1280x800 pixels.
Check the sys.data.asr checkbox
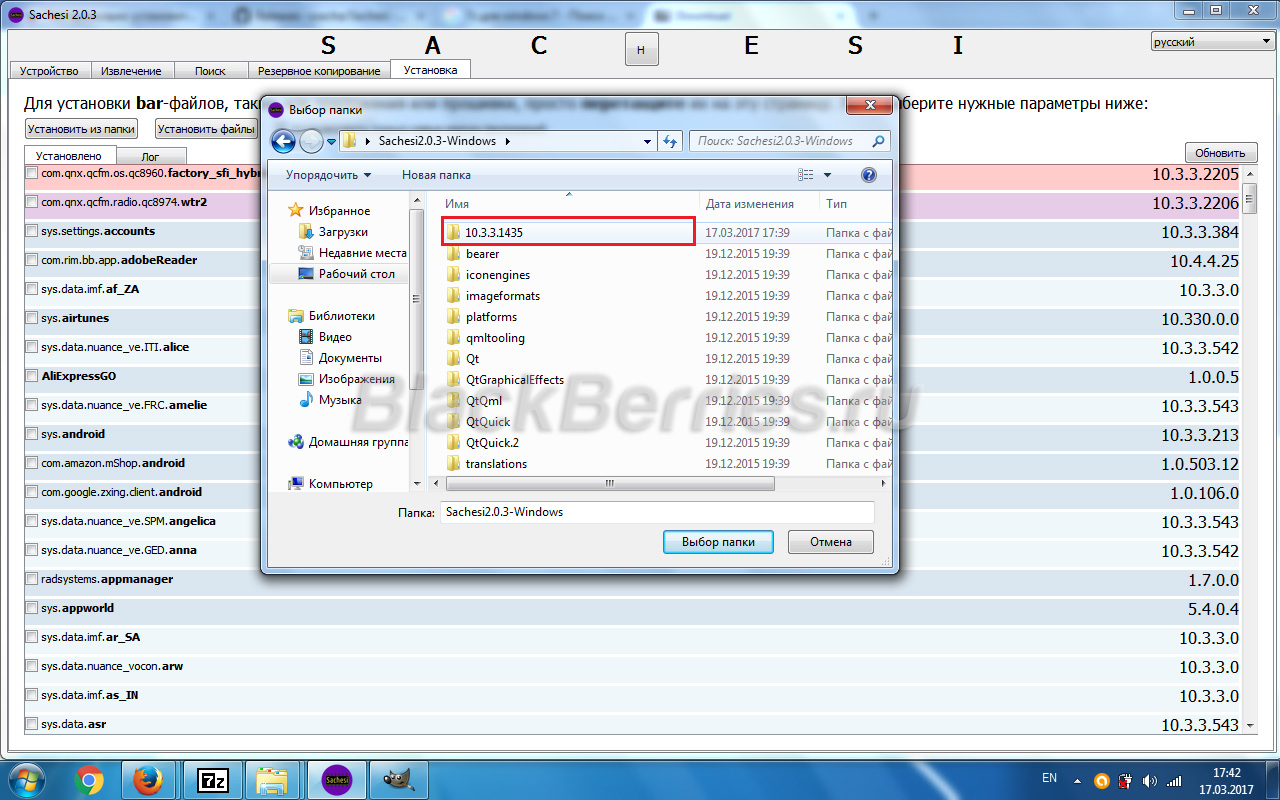(32, 724)
